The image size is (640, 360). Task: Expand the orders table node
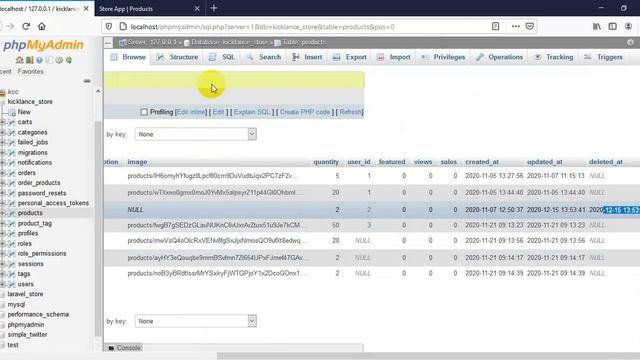[x=3, y=173]
